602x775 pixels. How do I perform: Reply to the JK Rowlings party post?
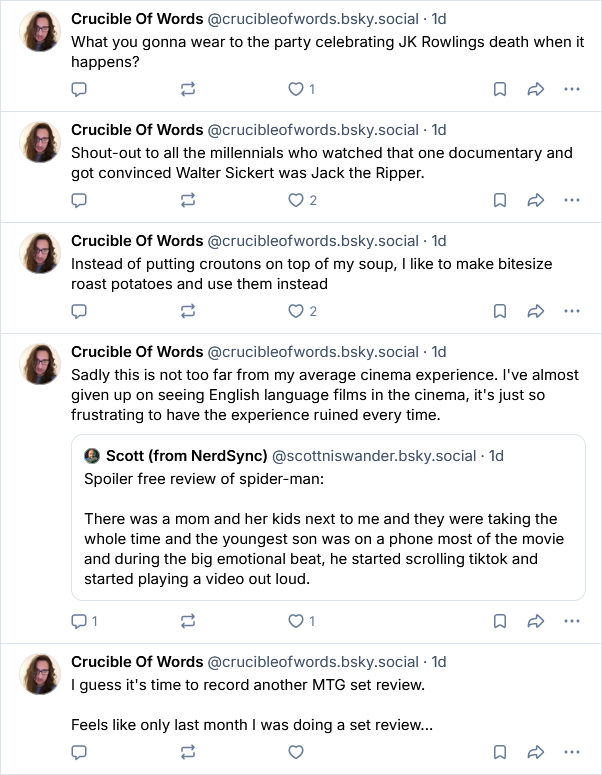[x=79, y=89]
